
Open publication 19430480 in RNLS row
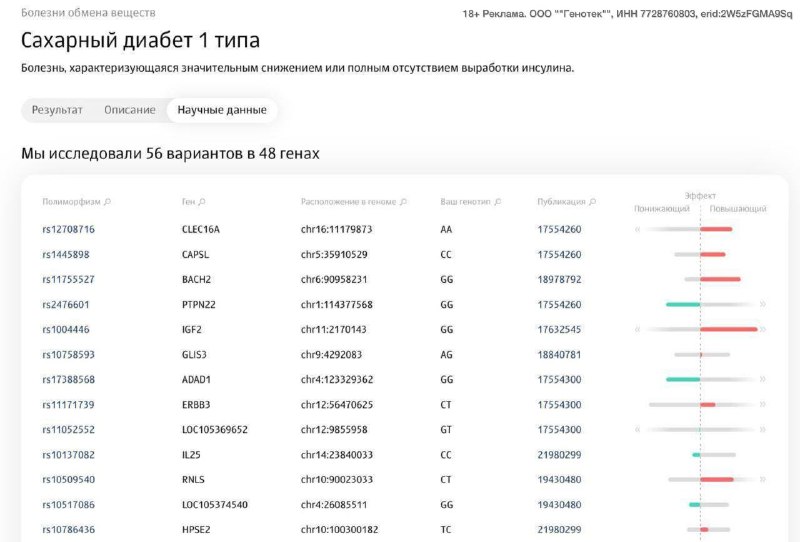pyautogui.click(x=559, y=480)
